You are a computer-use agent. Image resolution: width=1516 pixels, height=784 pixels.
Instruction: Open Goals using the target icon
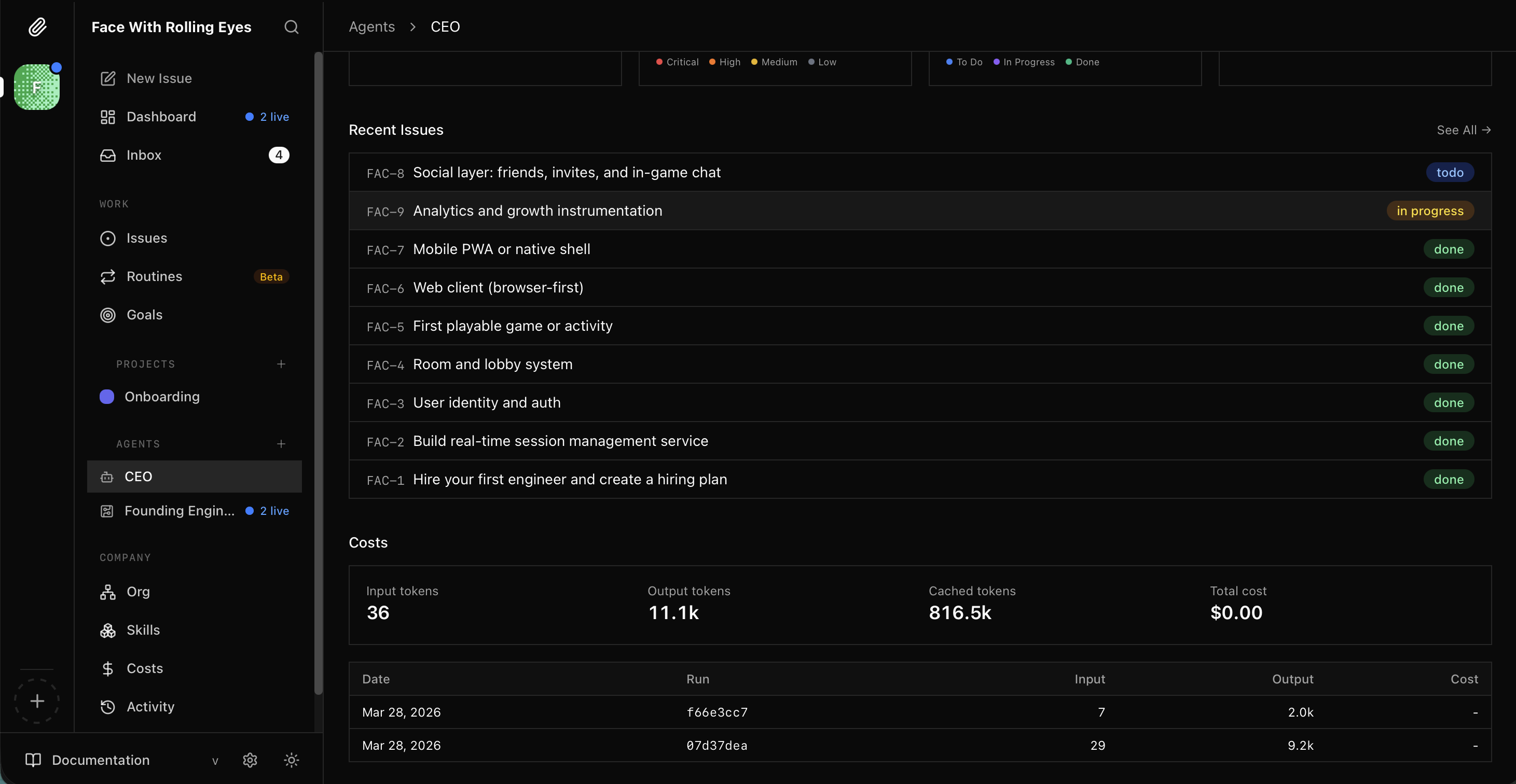click(108, 315)
